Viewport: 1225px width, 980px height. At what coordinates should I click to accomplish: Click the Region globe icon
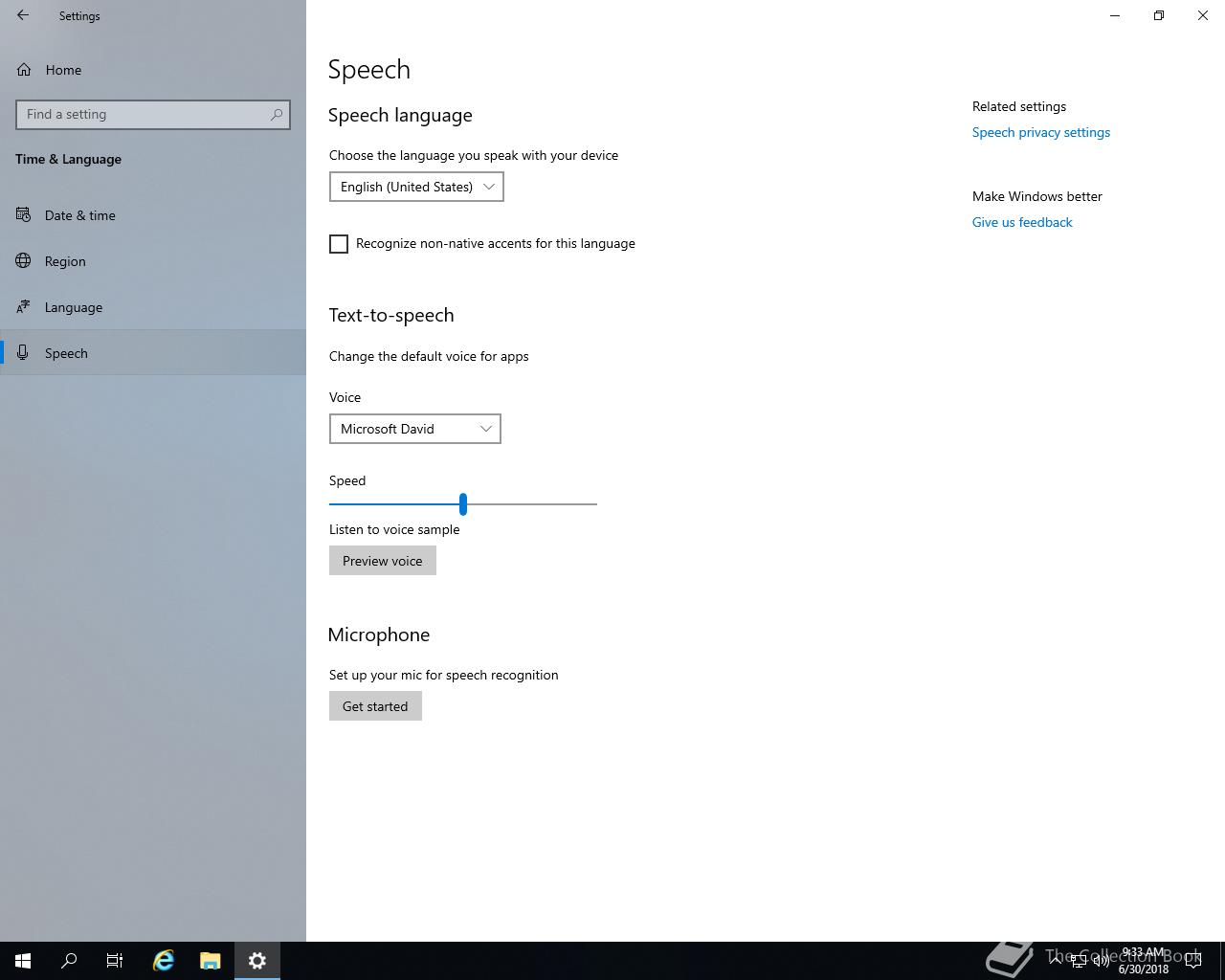[x=24, y=261]
